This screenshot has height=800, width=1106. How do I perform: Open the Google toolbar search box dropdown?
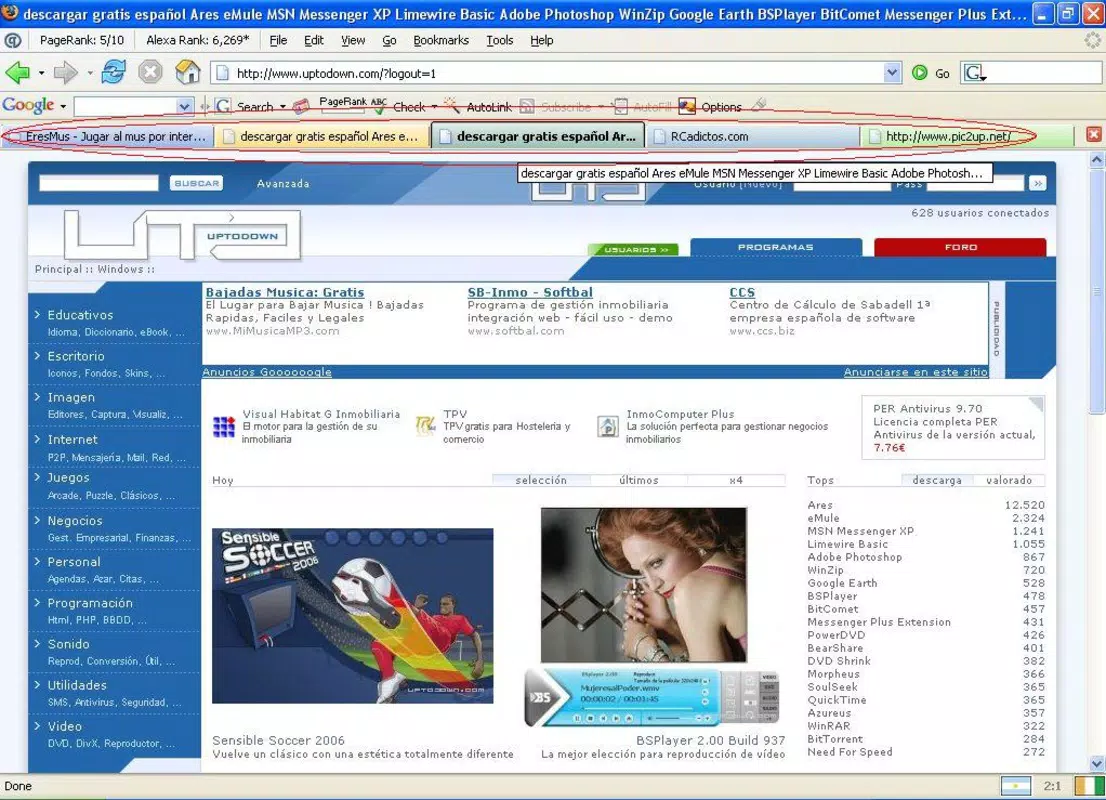tap(185, 107)
